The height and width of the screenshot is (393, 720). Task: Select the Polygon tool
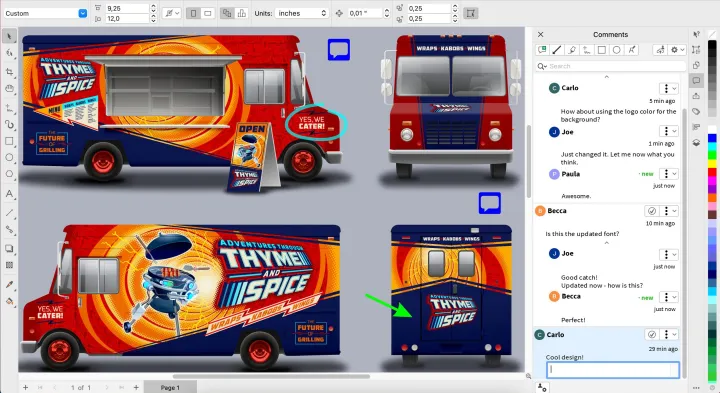tap(9, 174)
